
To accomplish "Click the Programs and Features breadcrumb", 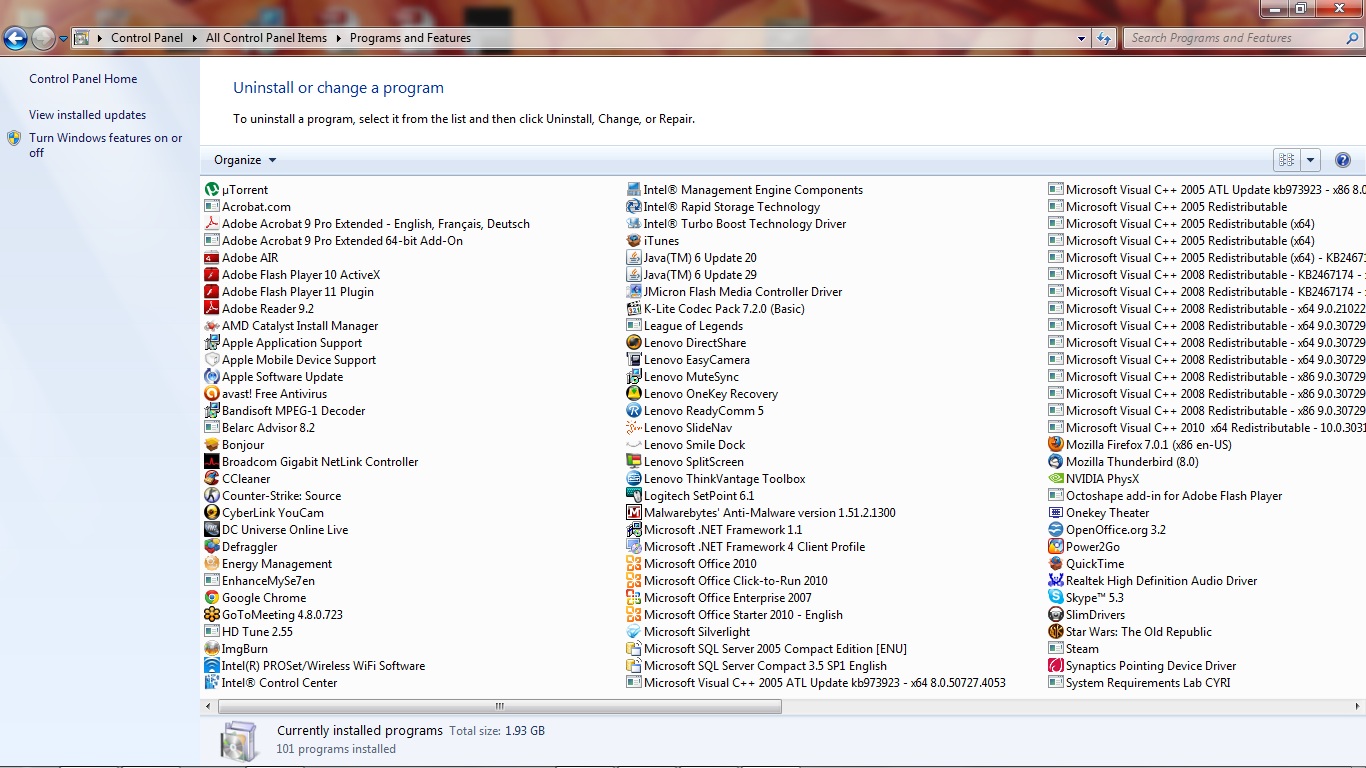I will pyautogui.click(x=410, y=38).
